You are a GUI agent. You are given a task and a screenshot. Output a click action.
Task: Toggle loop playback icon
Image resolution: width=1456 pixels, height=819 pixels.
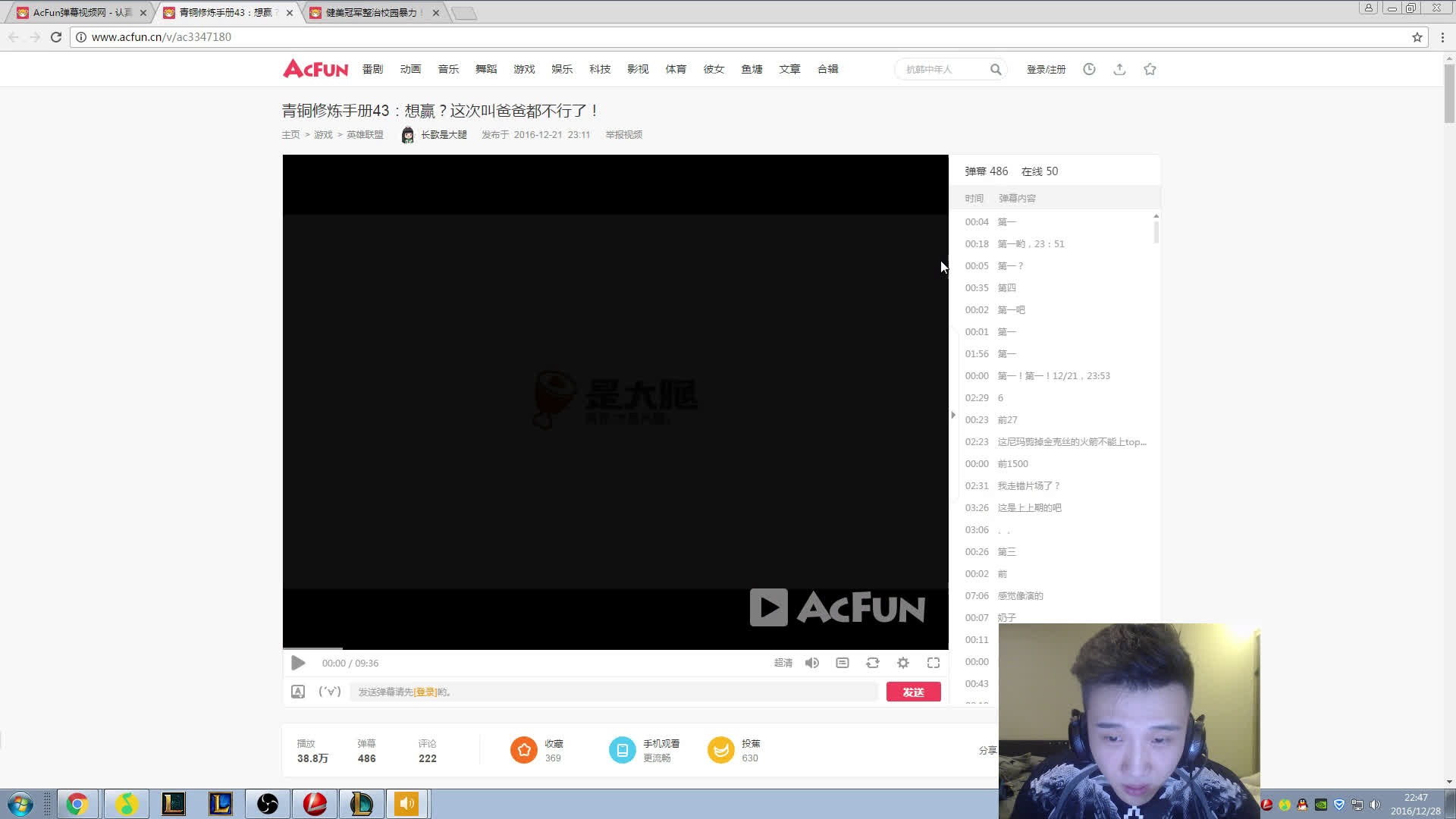[873, 663]
